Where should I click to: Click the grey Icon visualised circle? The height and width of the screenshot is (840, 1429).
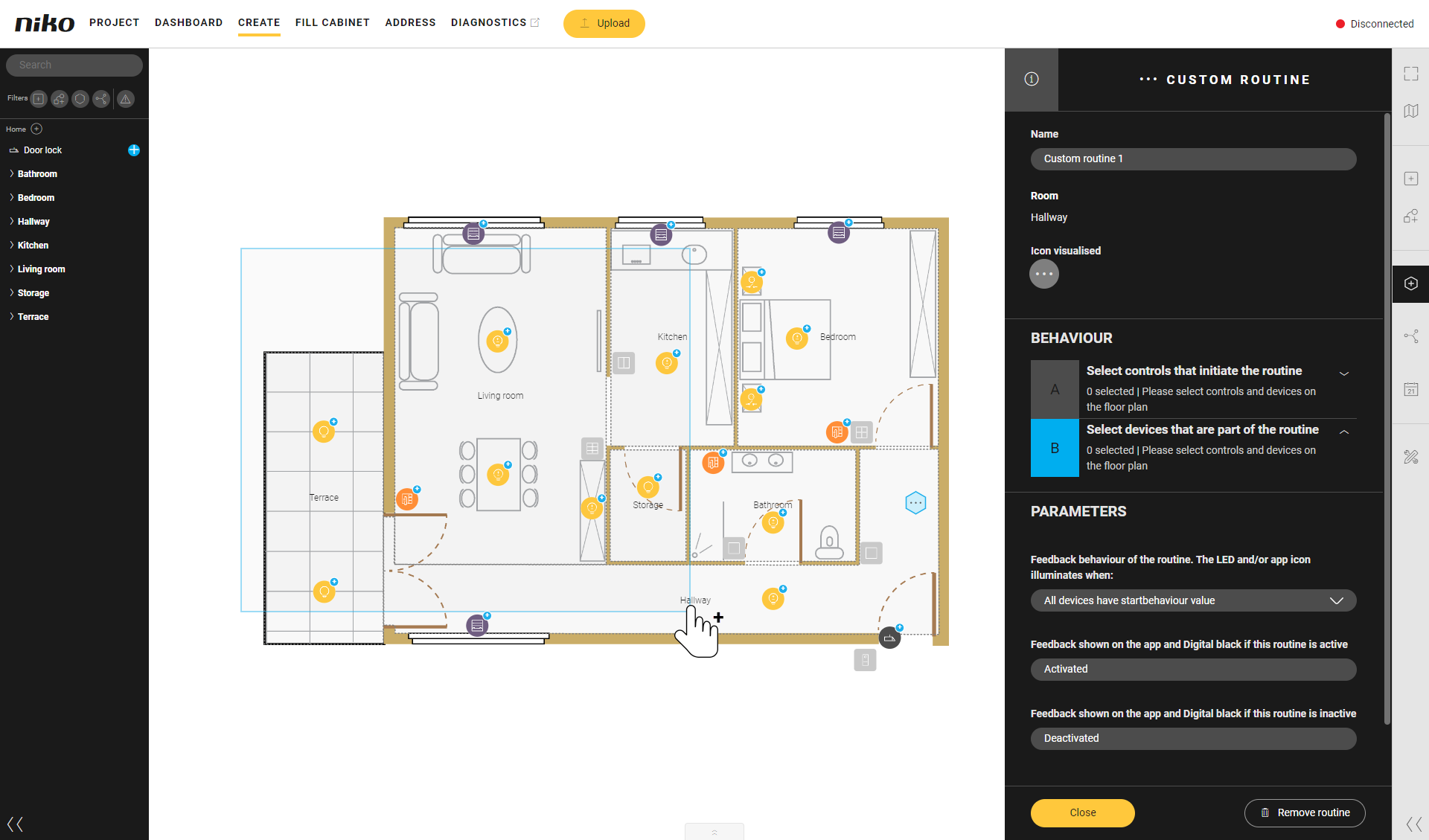pyautogui.click(x=1043, y=275)
